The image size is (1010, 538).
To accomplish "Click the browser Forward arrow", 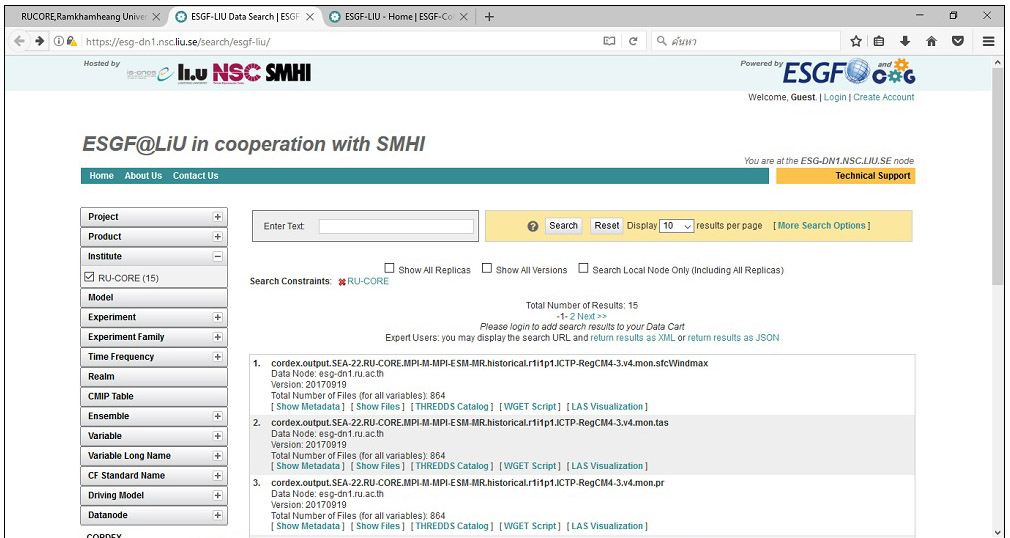I will tap(40, 41).
